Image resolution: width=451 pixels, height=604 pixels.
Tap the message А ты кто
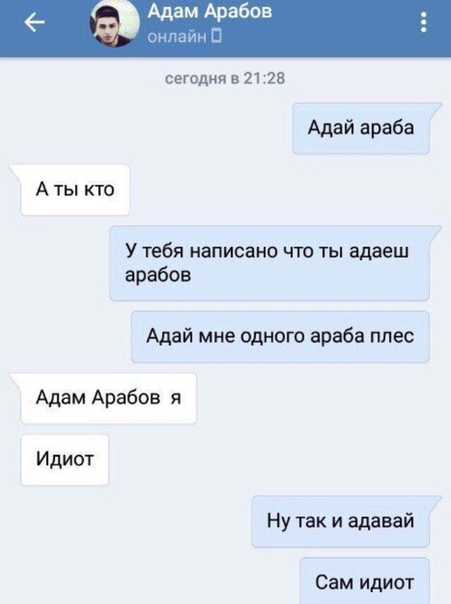click(75, 190)
